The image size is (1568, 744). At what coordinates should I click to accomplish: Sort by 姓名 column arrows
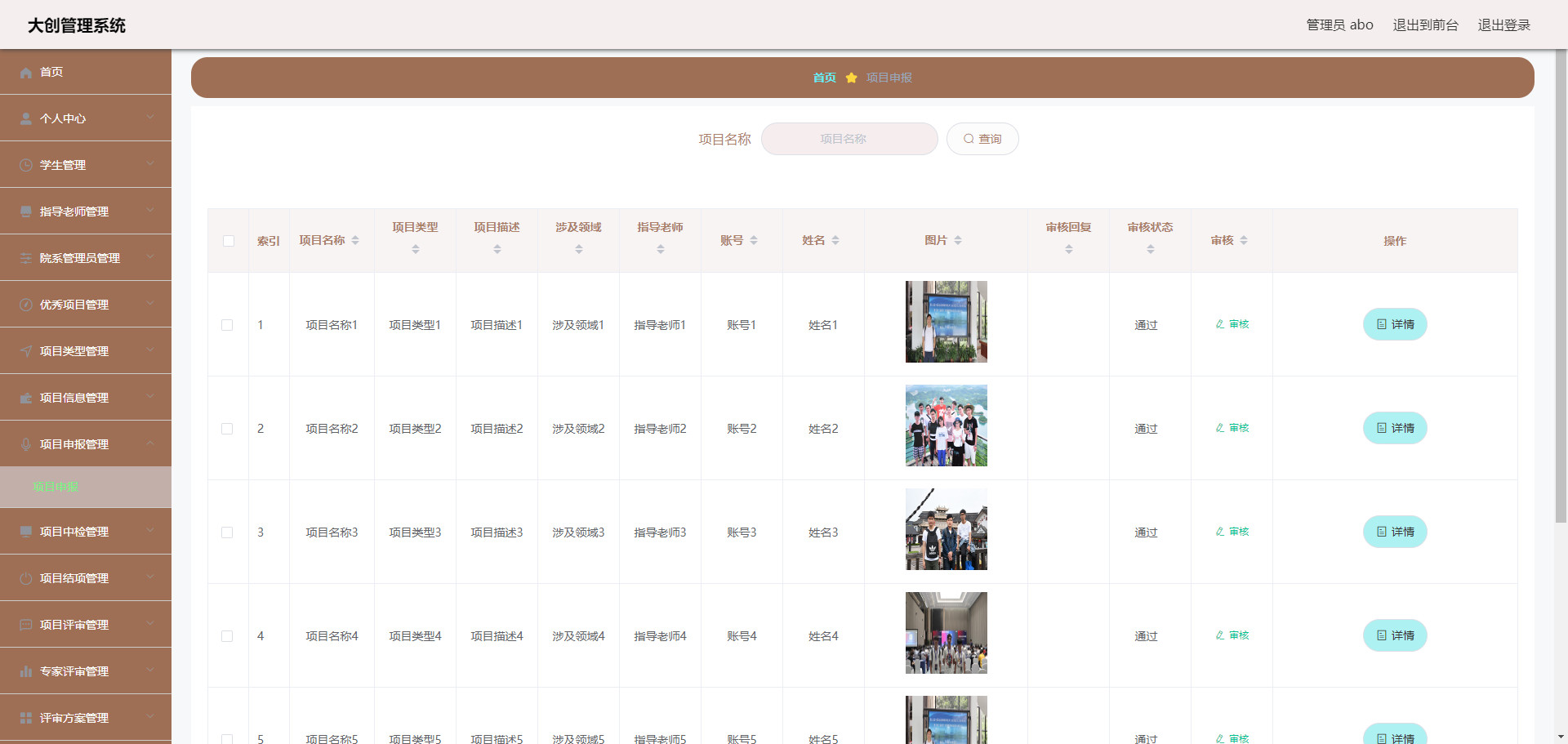(x=835, y=241)
